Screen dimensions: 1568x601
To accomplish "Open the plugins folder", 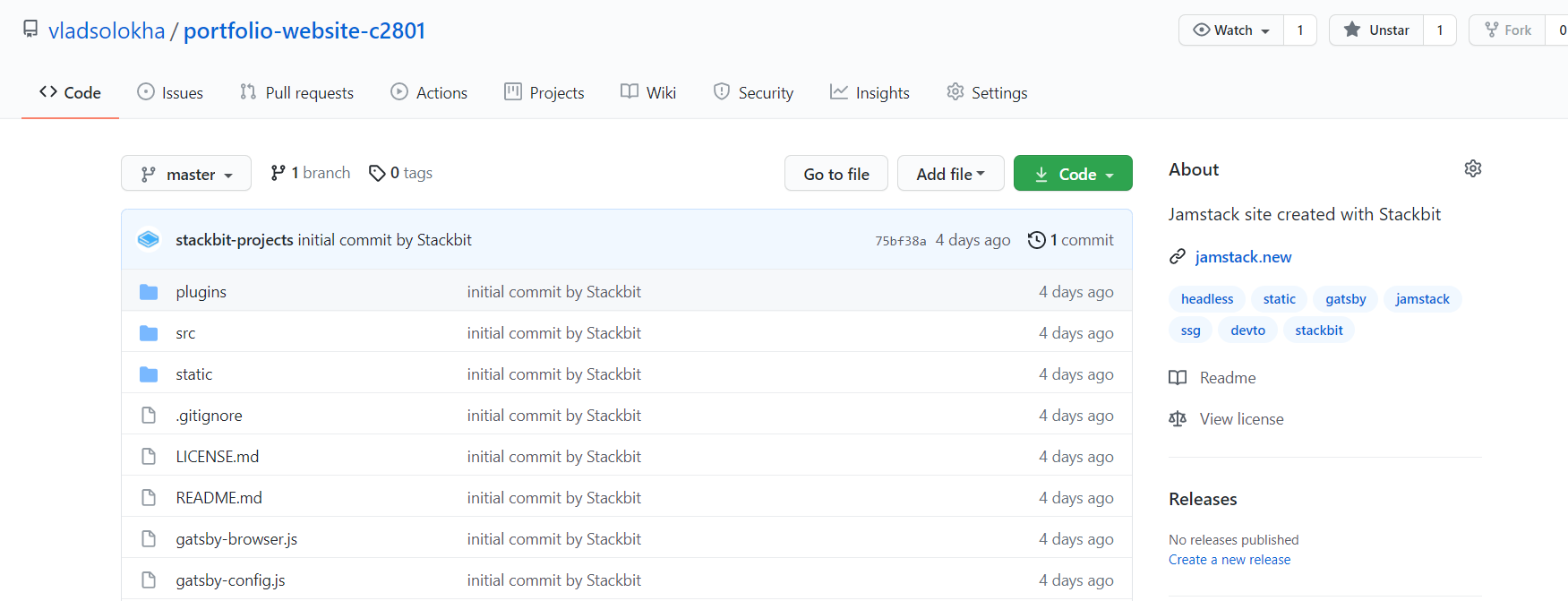I will tap(201, 292).
